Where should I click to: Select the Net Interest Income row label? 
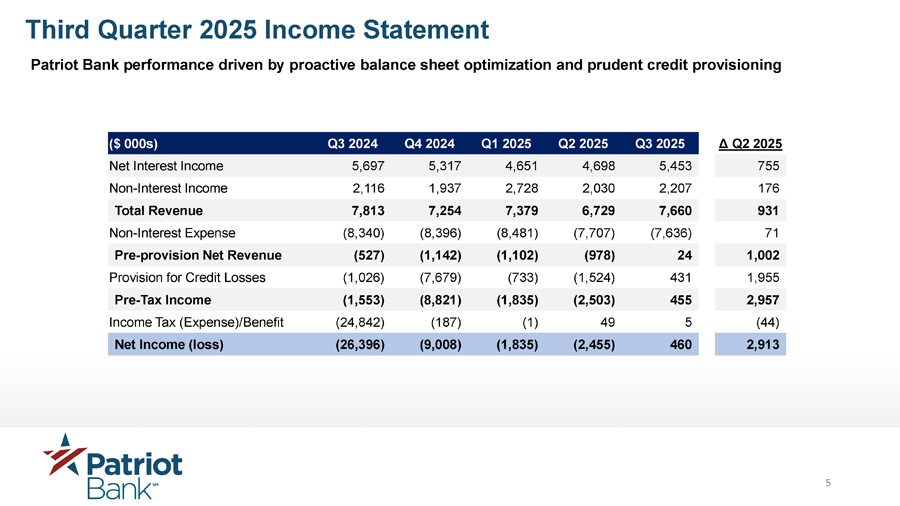pos(166,165)
